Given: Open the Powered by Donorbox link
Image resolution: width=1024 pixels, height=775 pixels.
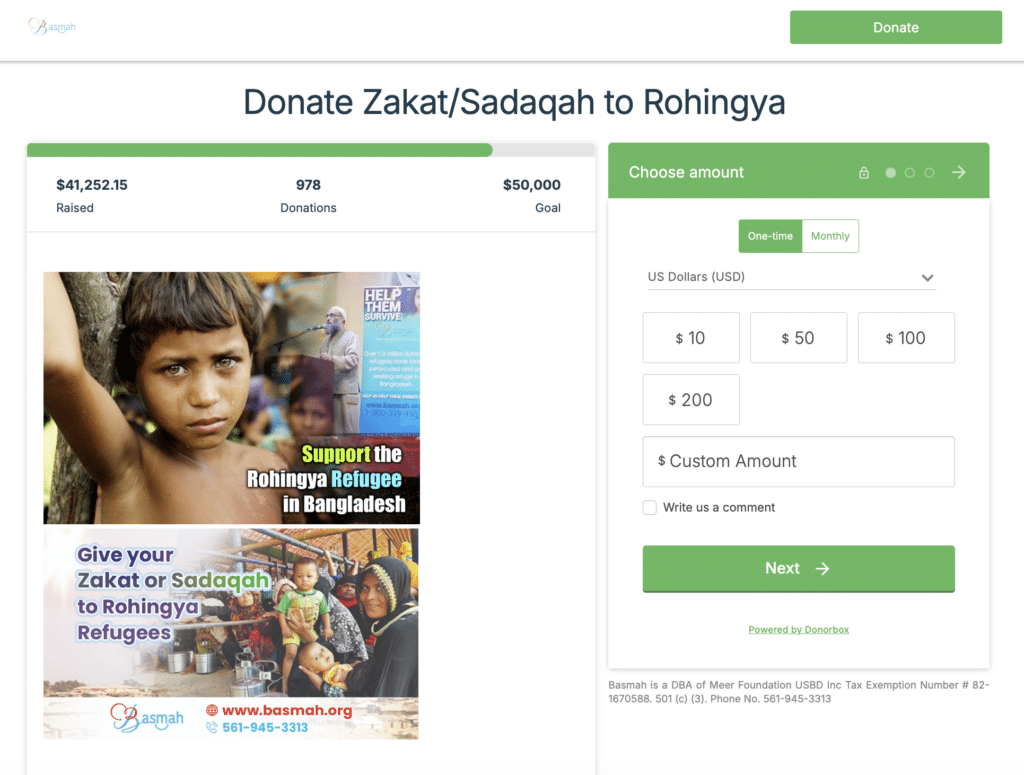Looking at the screenshot, I should 798,629.
